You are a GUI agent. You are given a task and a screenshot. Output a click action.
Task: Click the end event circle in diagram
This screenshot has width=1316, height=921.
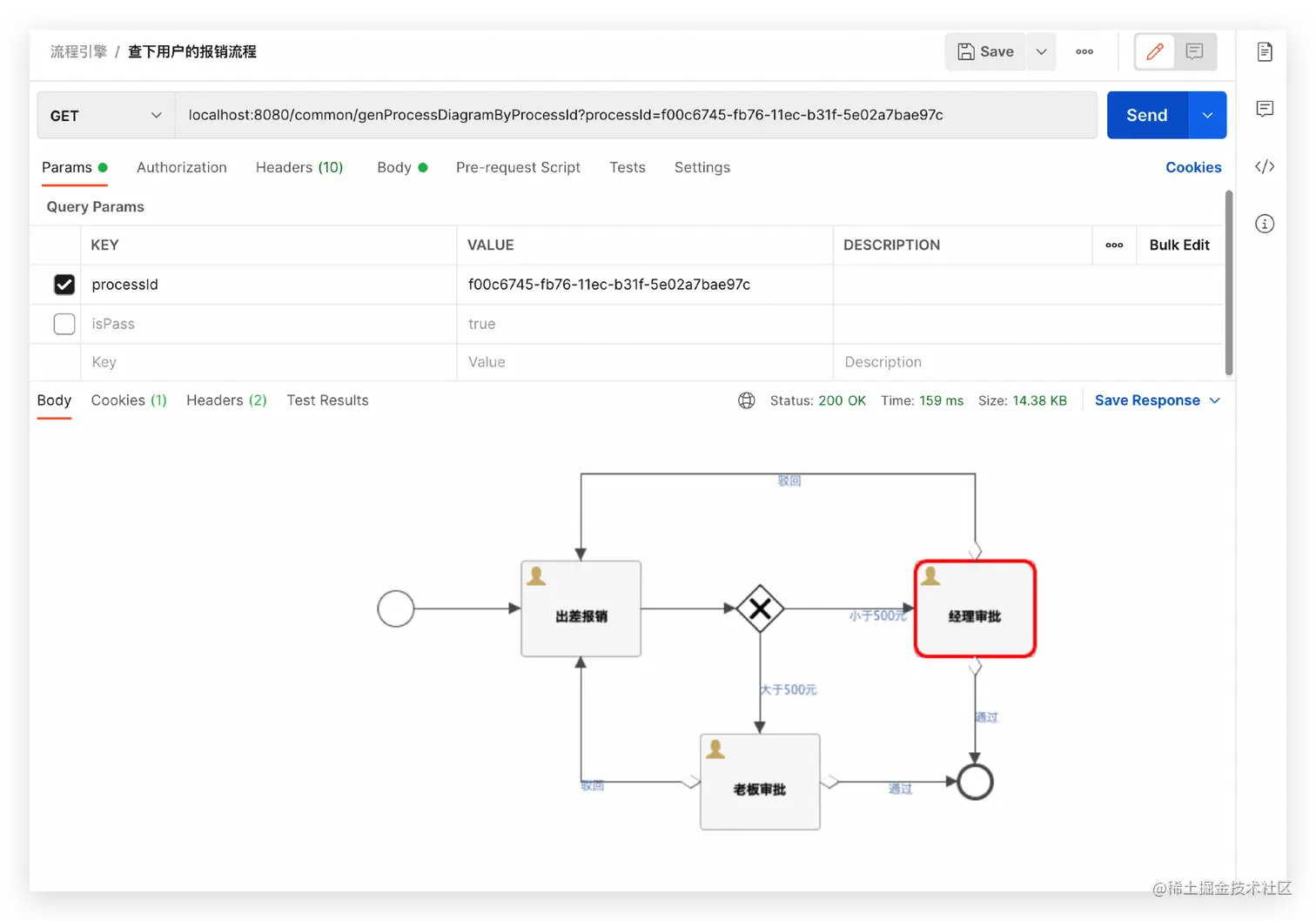pos(975,782)
